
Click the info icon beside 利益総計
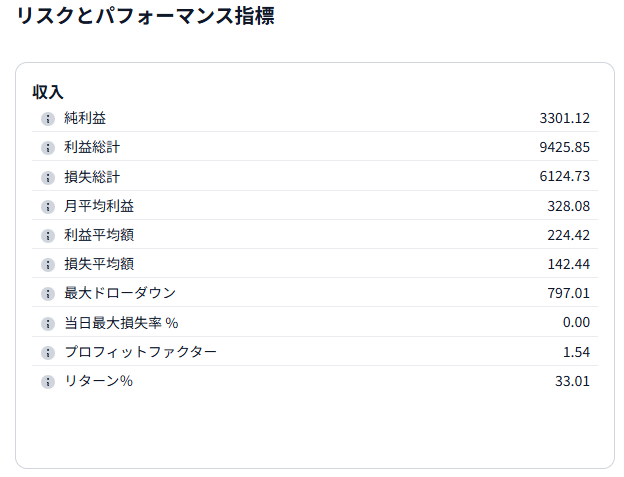[47, 148]
